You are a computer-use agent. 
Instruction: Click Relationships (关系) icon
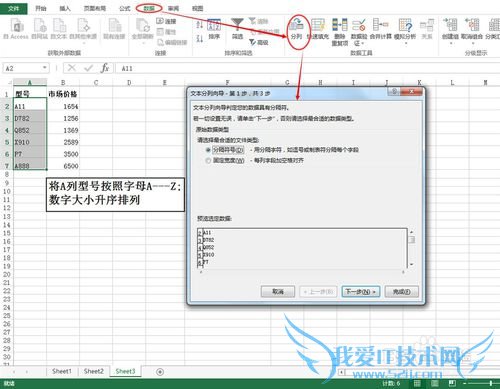427,29
